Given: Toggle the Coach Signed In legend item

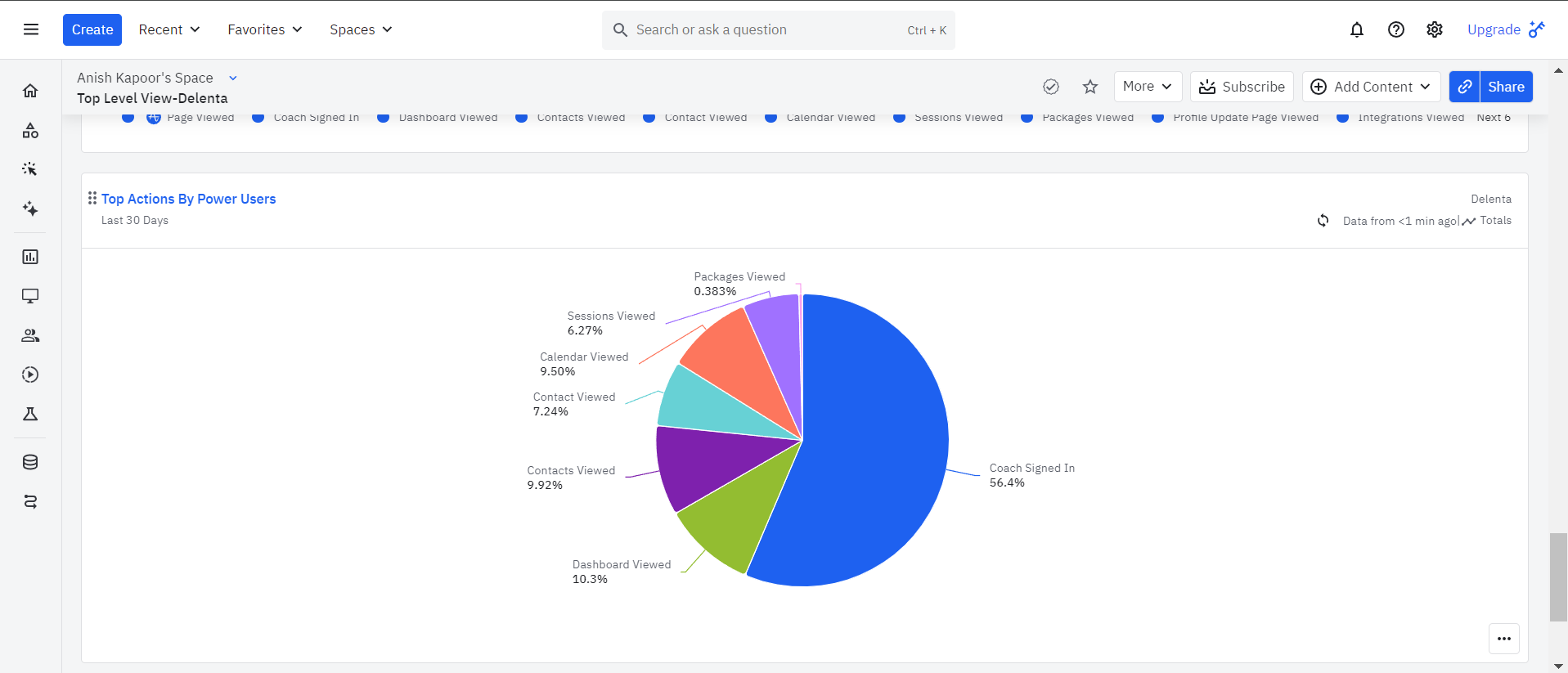Looking at the screenshot, I should click(x=306, y=118).
